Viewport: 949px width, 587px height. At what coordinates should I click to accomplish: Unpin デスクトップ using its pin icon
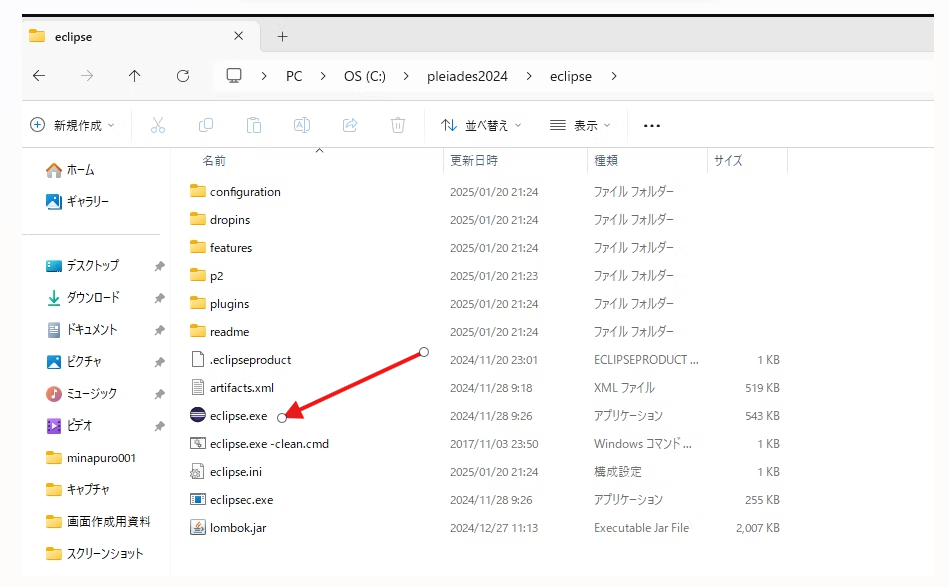tap(159, 266)
